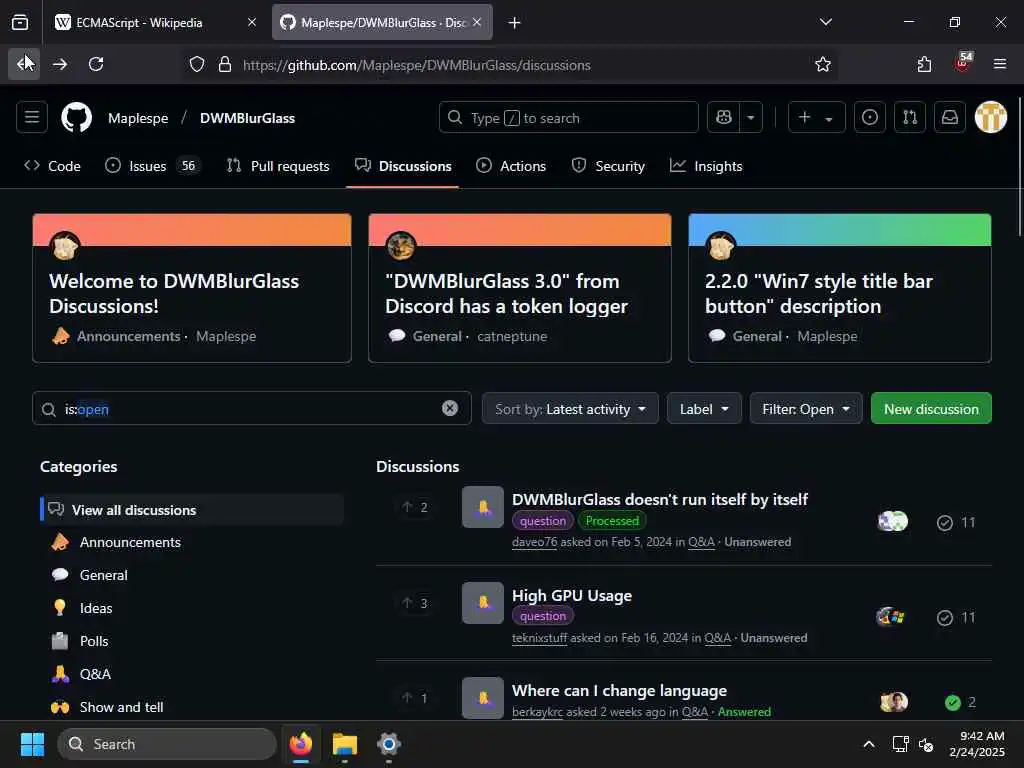Viewport: 1024px width, 768px height.
Task: Open the Actions tab
Action: click(x=511, y=166)
